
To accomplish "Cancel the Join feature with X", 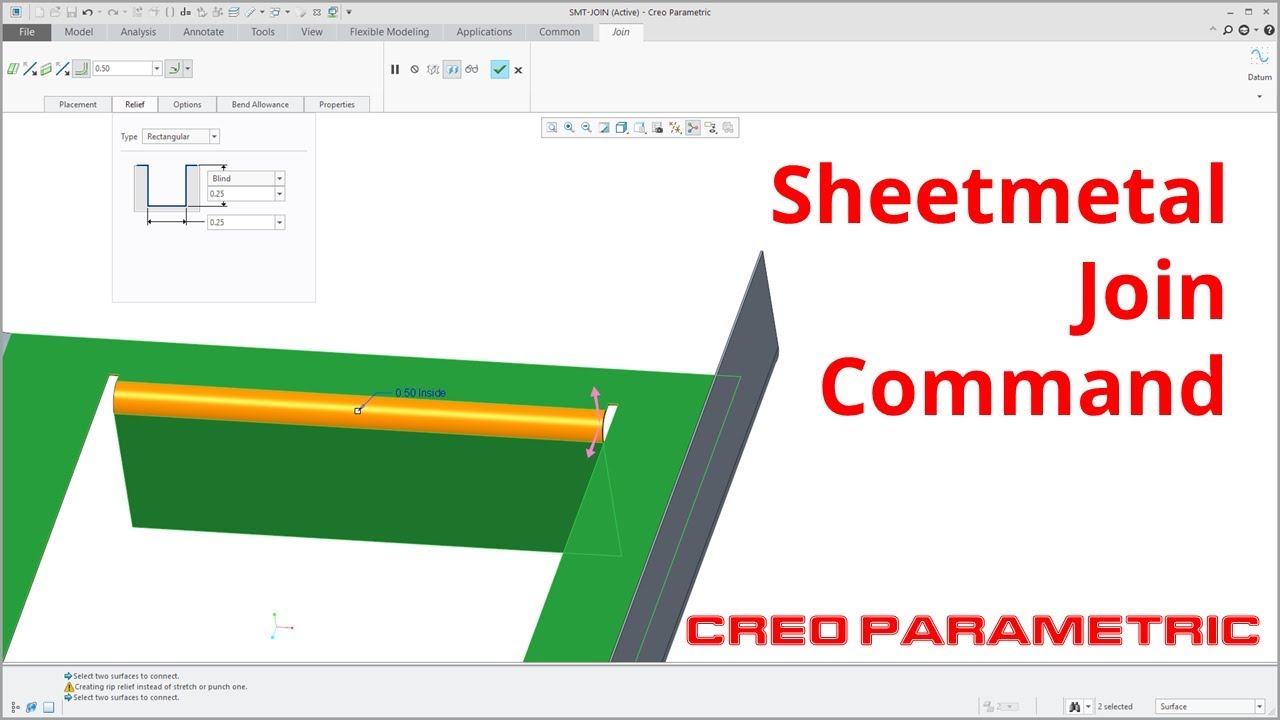I will coord(518,70).
